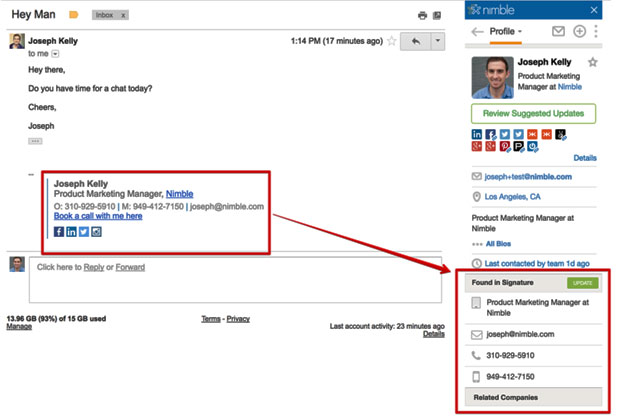The width and height of the screenshot is (620, 420).
Task: Open Facebook profile icon in Nimble panel
Action: pyautogui.click(x=491, y=134)
